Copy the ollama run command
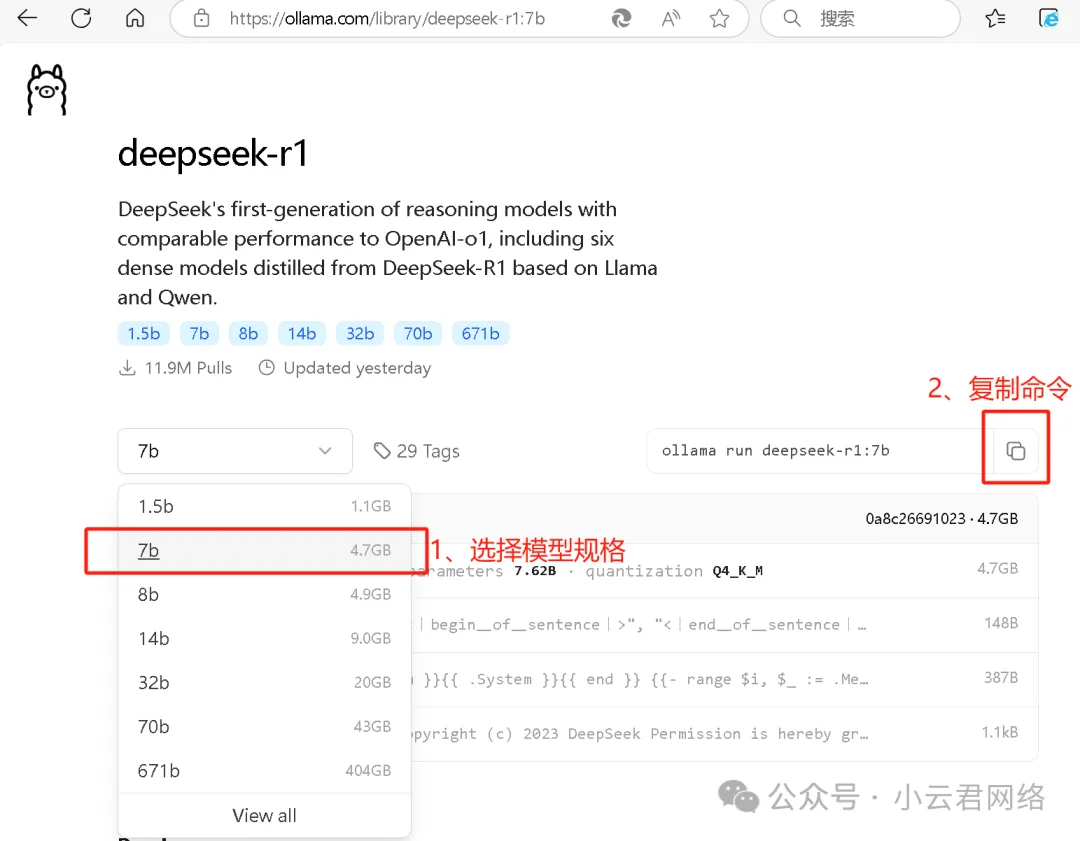This screenshot has width=1080, height=841. 1015,451
